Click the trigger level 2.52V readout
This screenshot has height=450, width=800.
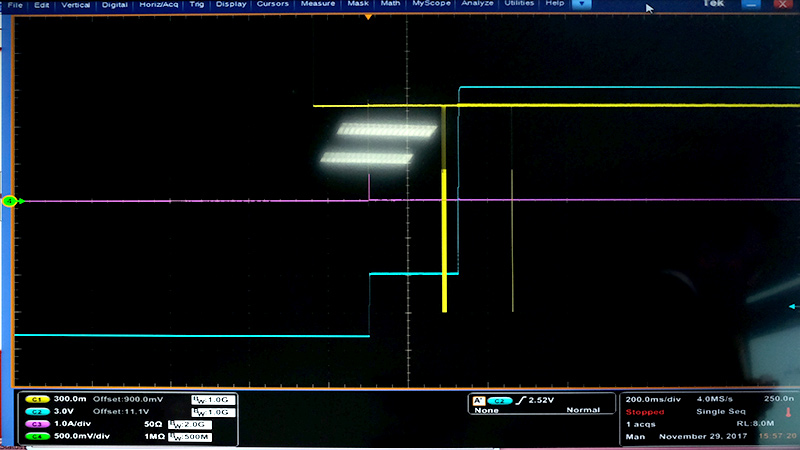(x=541, y=400)
